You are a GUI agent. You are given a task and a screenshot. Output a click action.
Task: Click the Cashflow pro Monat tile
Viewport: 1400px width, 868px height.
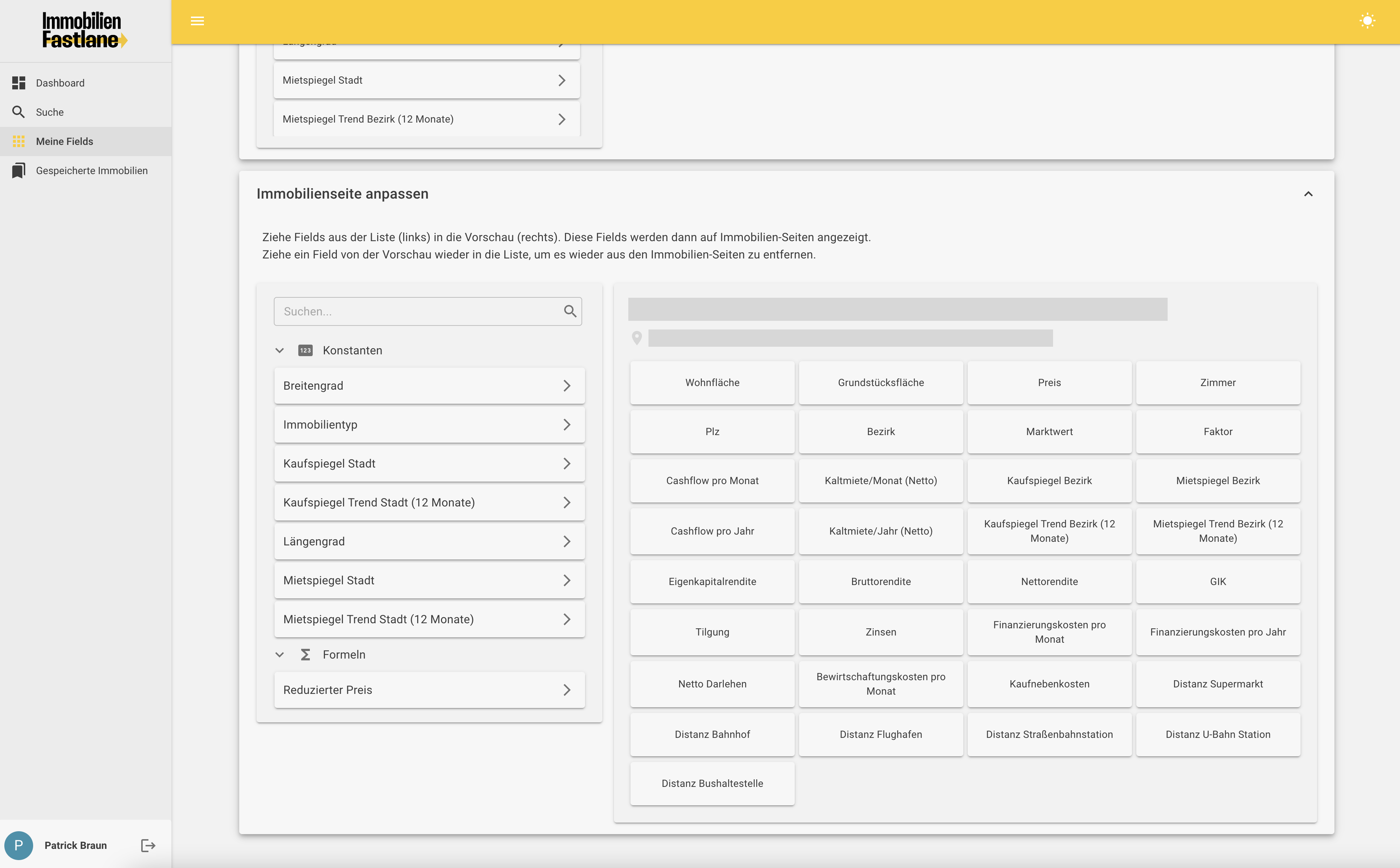(712, 480)
